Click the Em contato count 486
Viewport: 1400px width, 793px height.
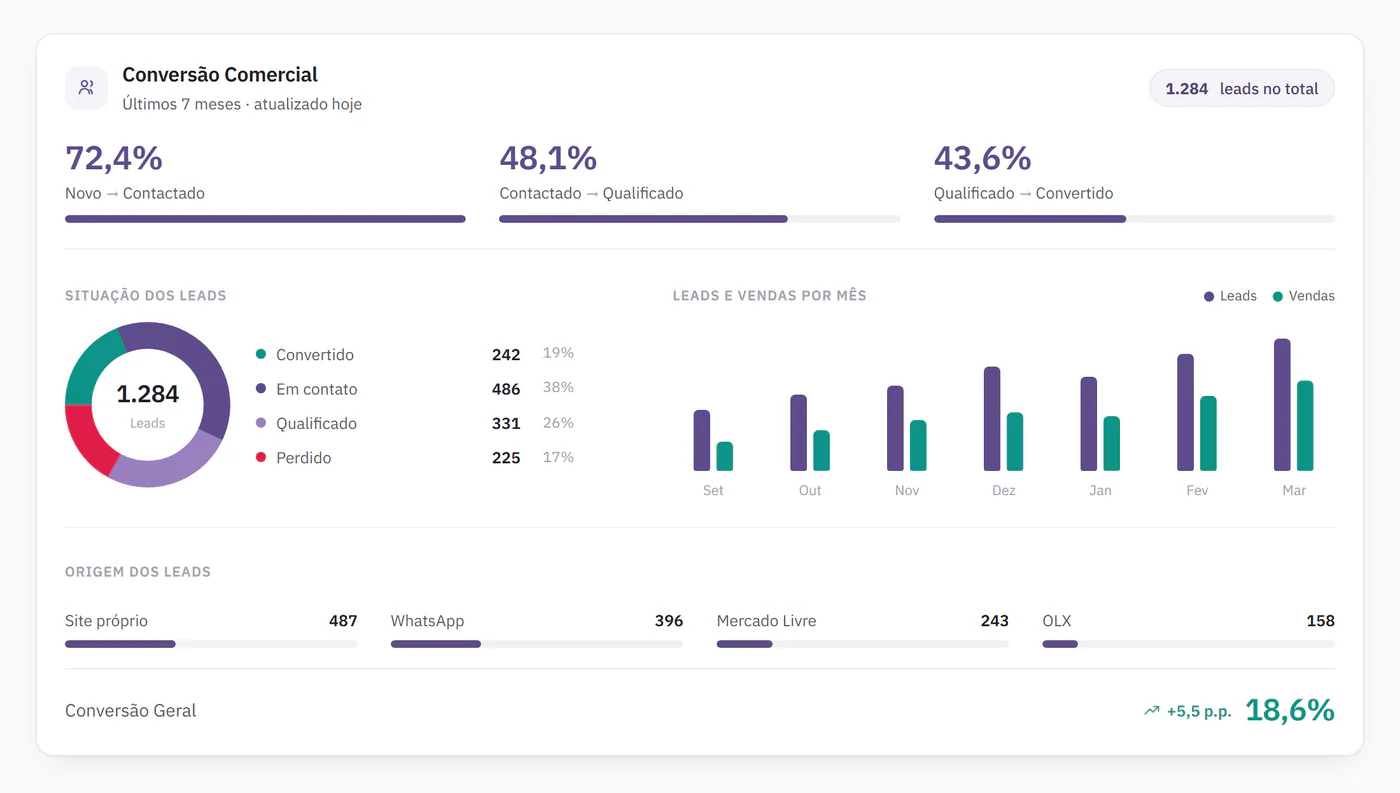tap(506, 389)
